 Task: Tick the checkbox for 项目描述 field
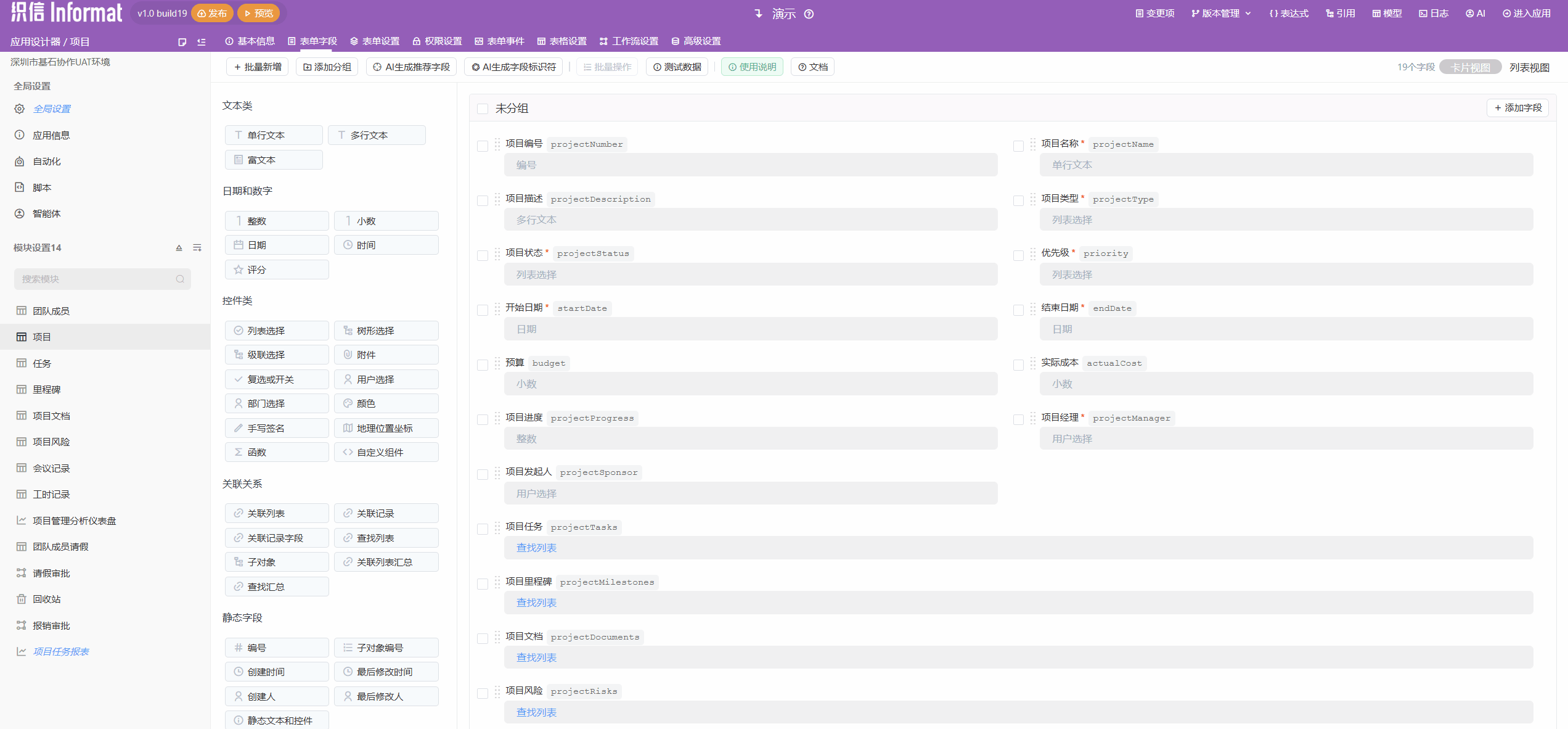click(x=483, y=200)
